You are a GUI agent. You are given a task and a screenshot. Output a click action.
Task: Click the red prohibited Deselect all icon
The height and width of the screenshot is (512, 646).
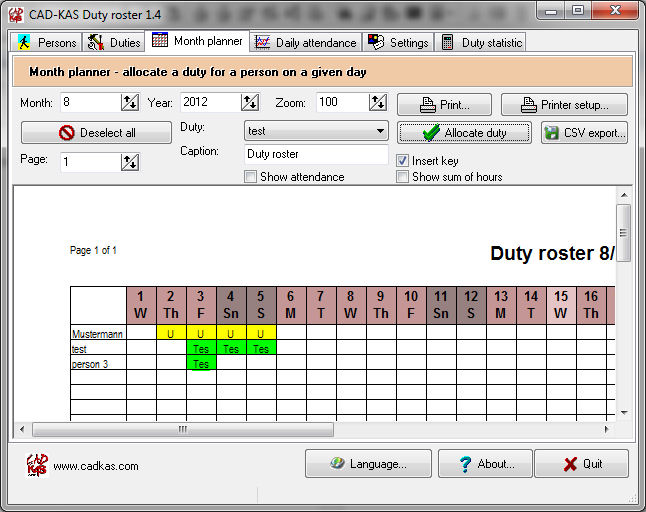coord(67,133)
